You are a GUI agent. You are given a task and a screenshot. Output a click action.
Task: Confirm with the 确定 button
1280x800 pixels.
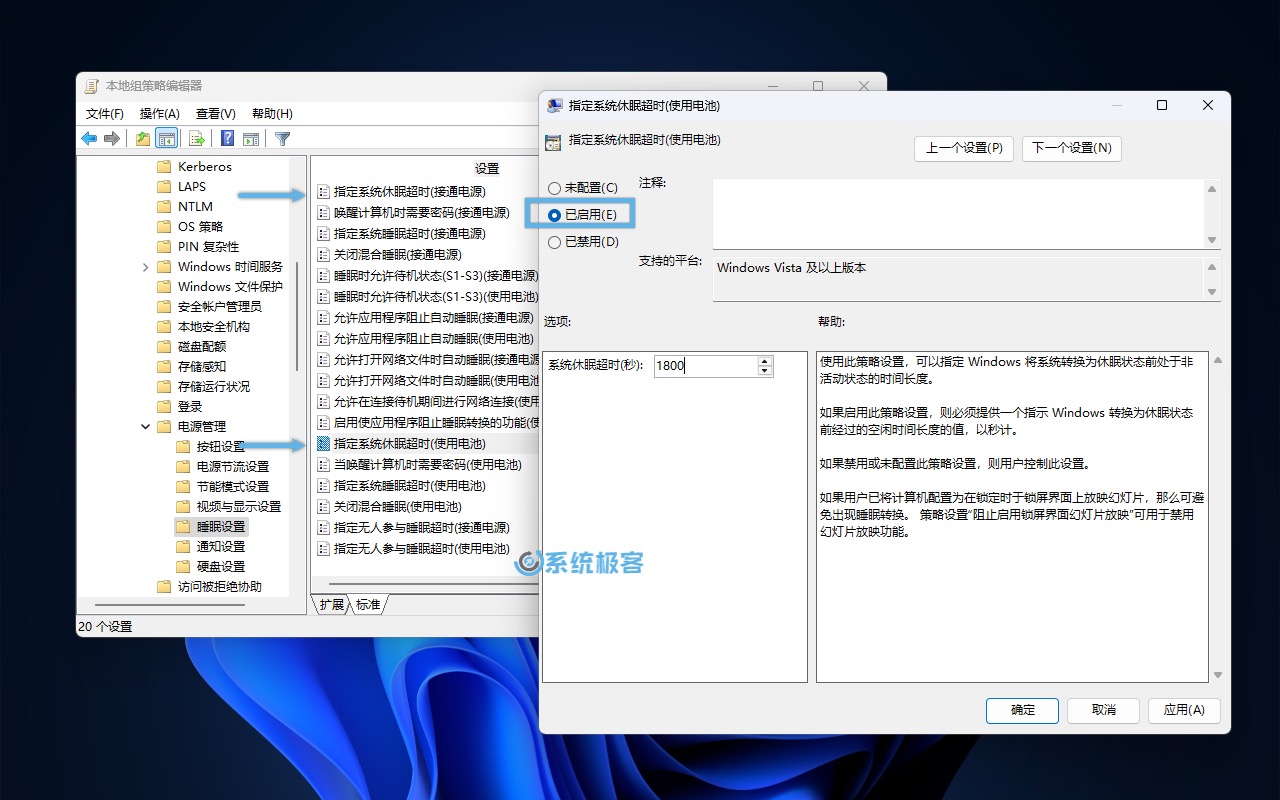1023,710
